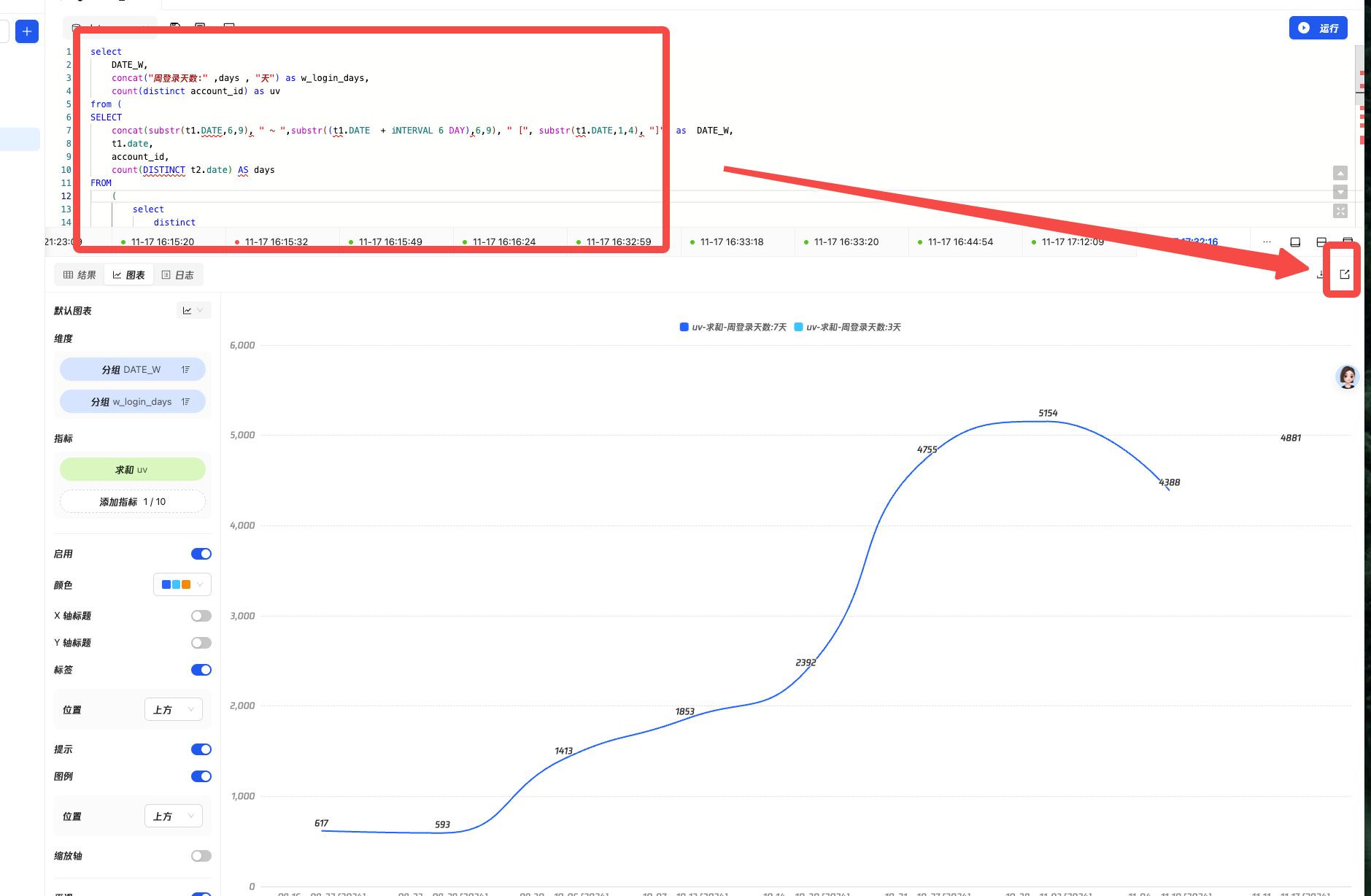Select the single-pane layout icon
The image size is (1371, 896).
point(1295,242)
